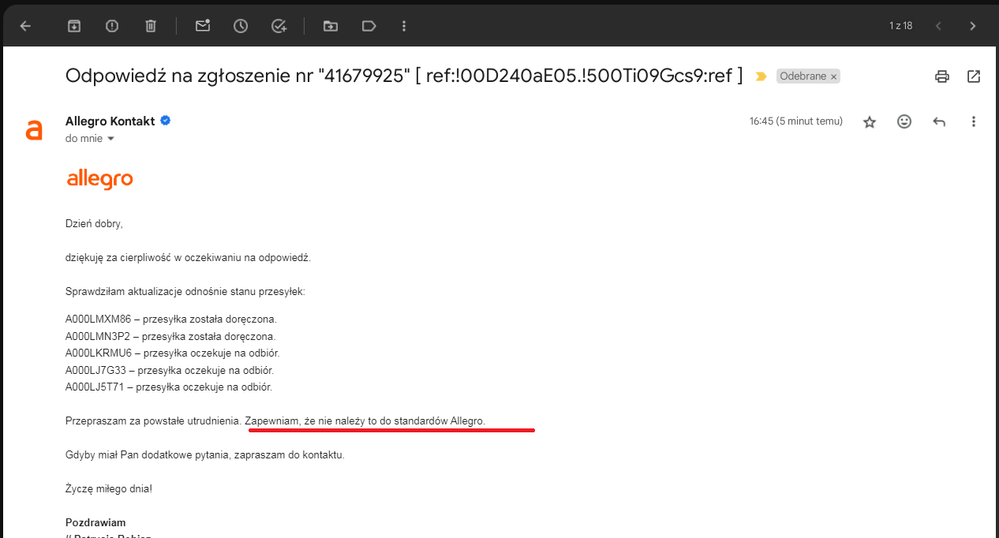Click the Odebrane label chip
Image resolution: width=999 pixels, height=538 pixels.
[803, 76]
